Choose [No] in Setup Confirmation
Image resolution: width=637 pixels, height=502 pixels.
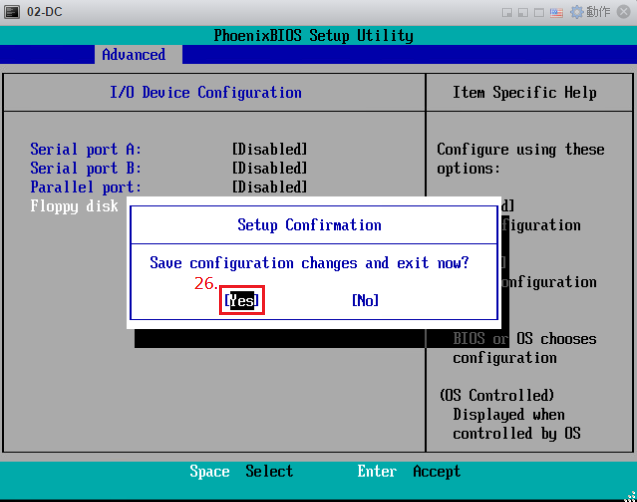[x=365, y=300]
